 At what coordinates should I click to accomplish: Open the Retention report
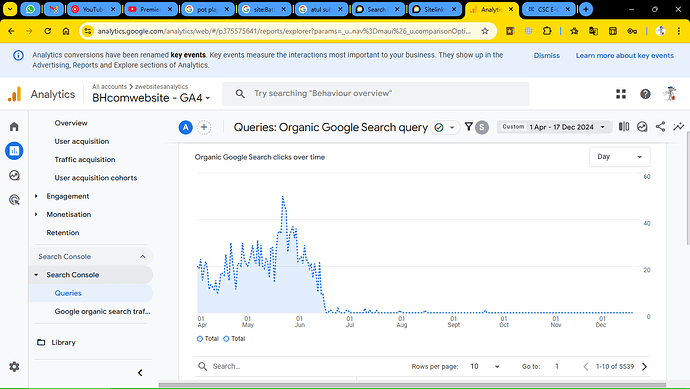coord(63,233)
